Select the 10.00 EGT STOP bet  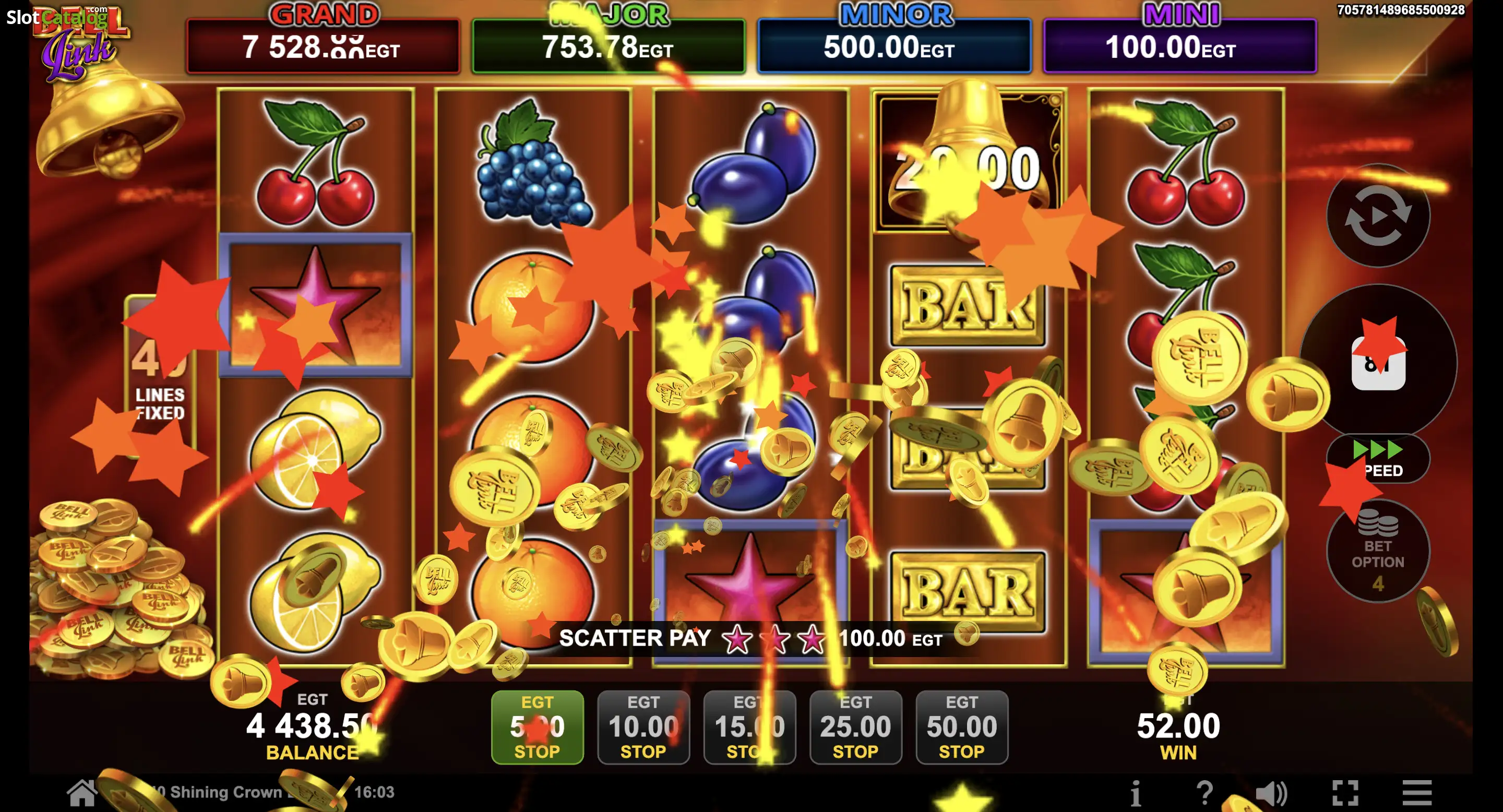[643, 727]
